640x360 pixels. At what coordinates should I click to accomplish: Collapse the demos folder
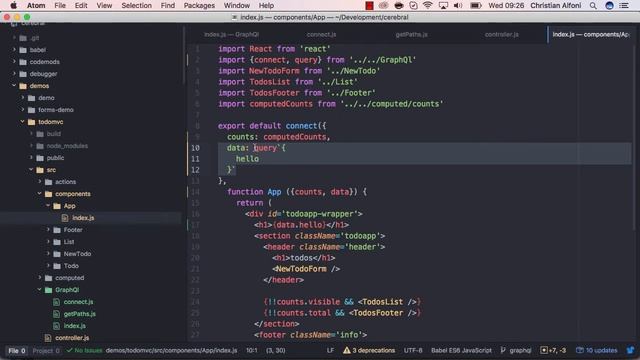(x=14, y=86)
